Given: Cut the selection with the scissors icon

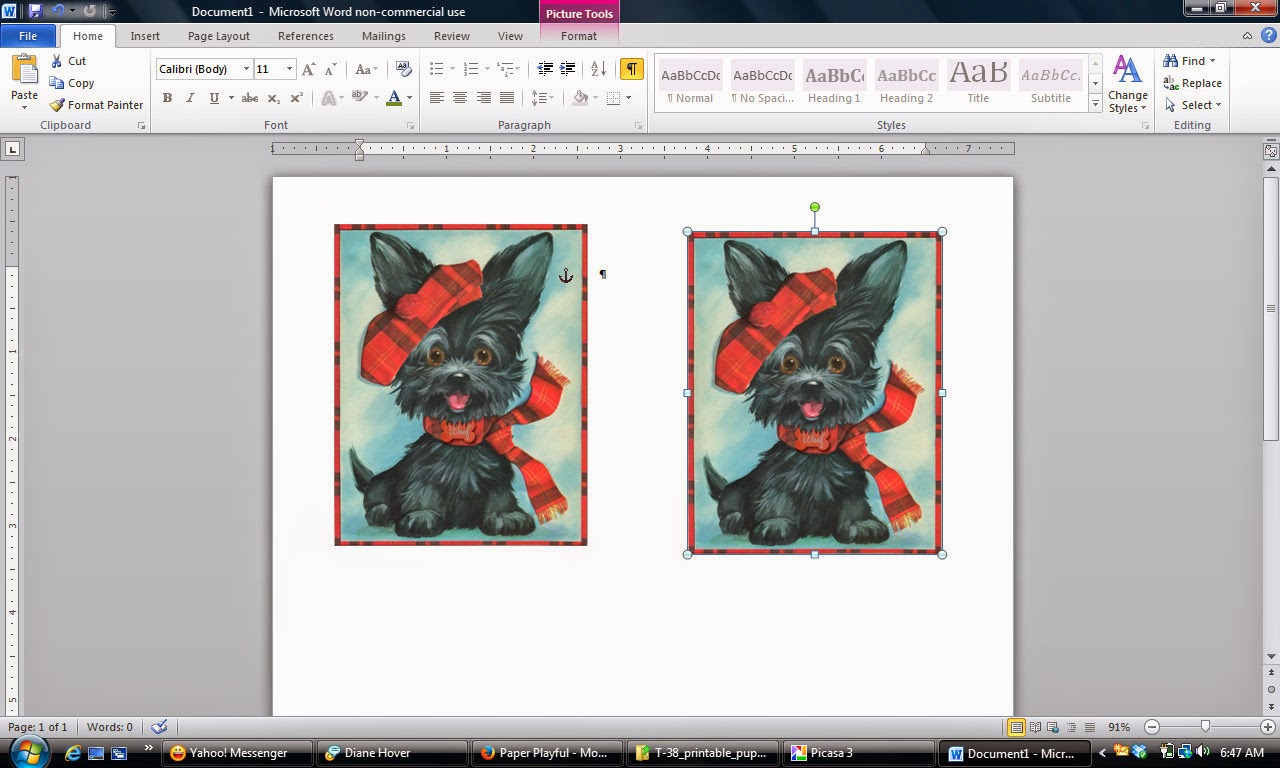Looking at the screenshot, I should click(x=68, y=61).
